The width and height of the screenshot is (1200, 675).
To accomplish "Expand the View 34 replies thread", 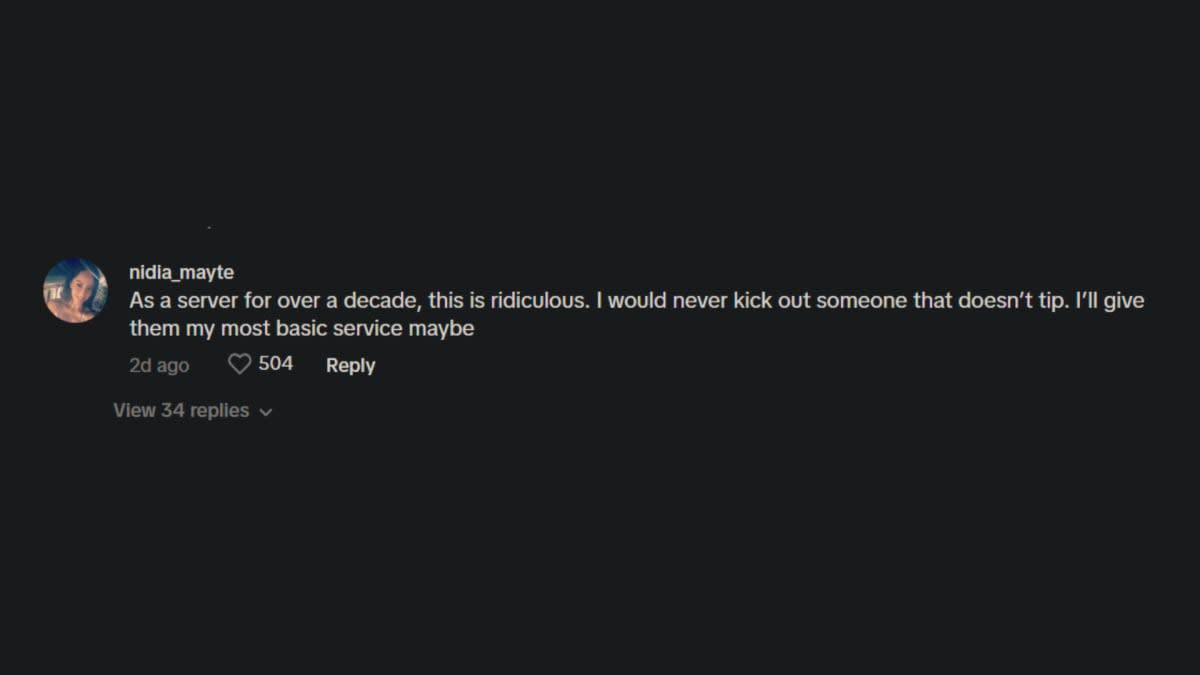I will coord(181,411).
